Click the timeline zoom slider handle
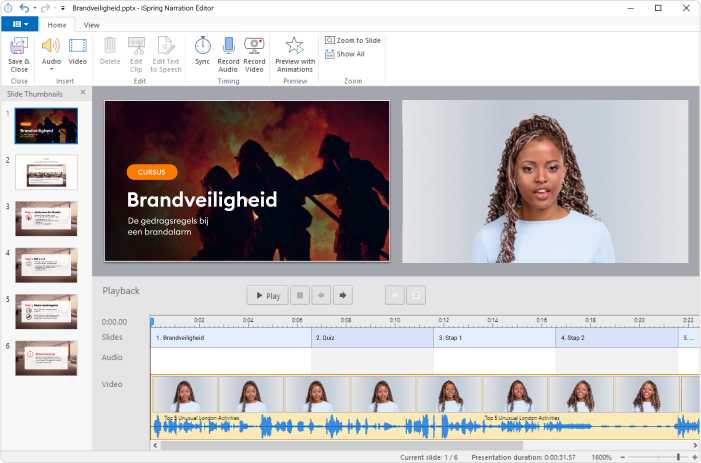The height and width of the screenshot is (463, 701). point(678,457)
